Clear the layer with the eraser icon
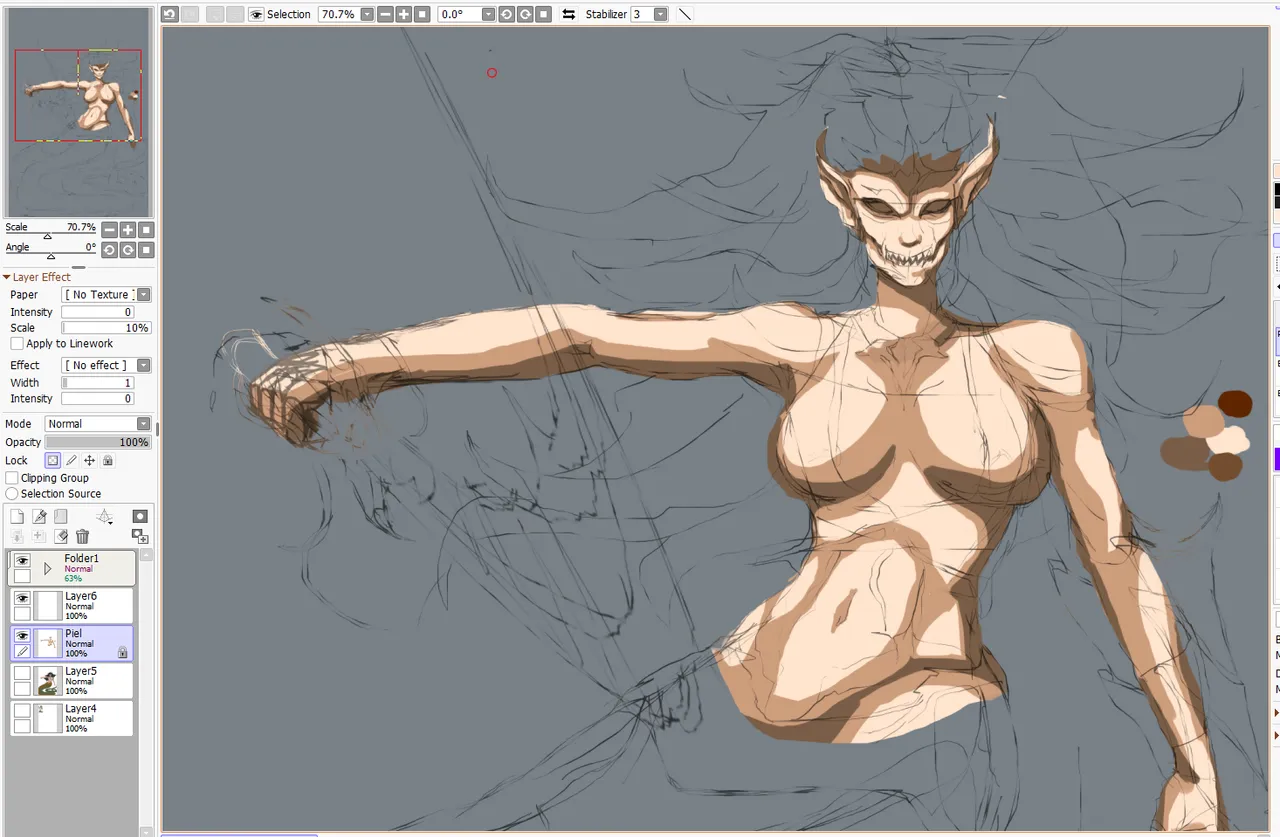The width and height of the screenshot is (1280, 837). pos(61,537)
